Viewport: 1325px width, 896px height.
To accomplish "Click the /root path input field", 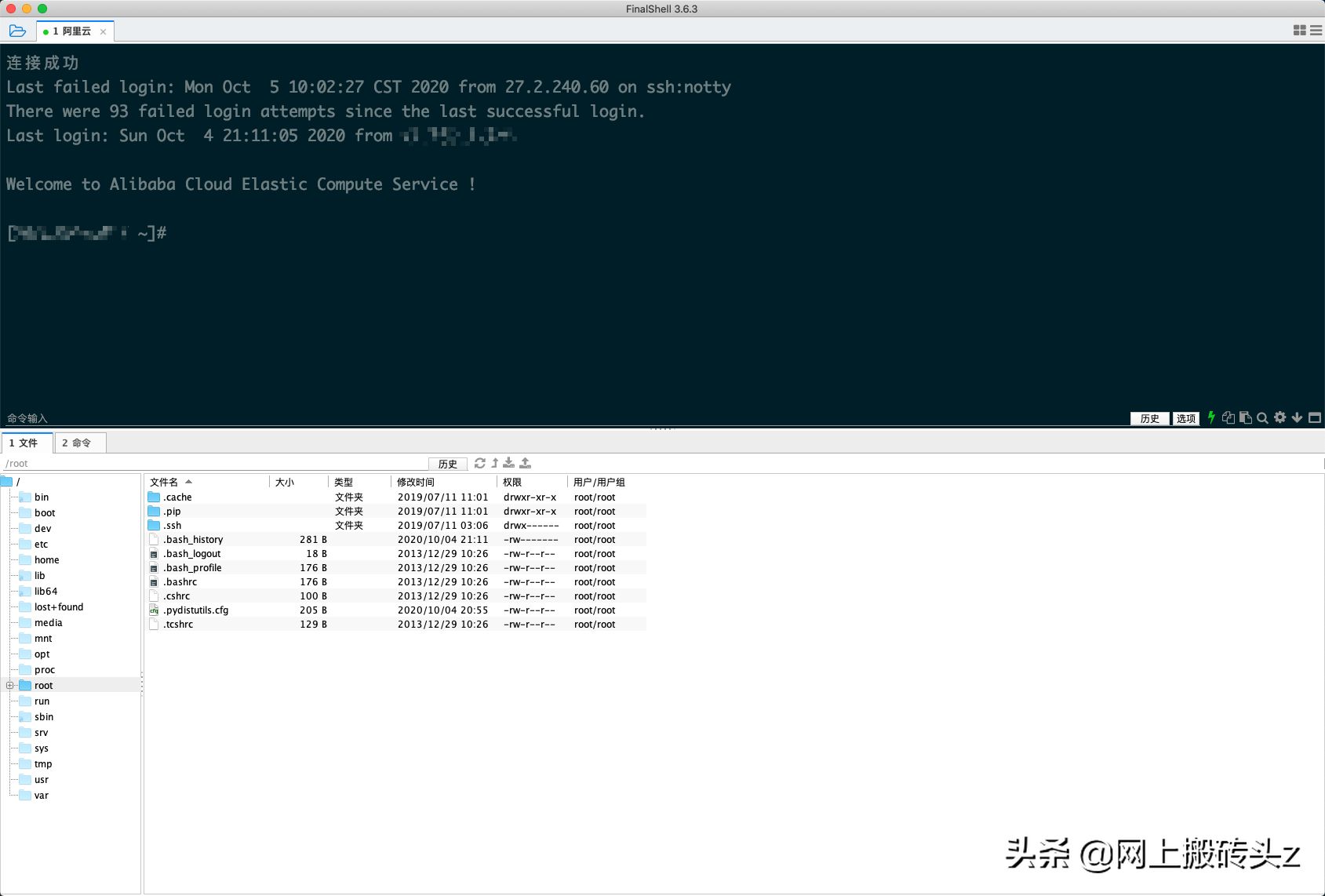I will pos(215,464).
